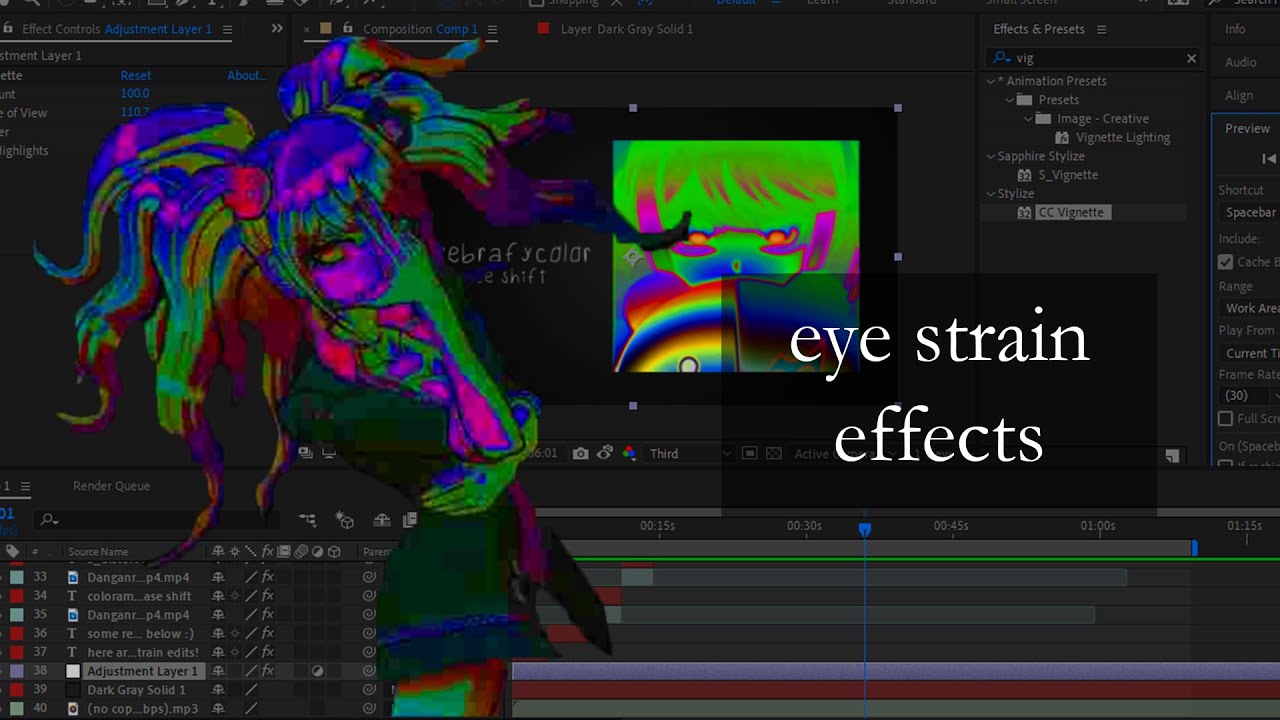Switch to the Layer Dark Gray Solid 1 tab

click(x=626, y=29)
